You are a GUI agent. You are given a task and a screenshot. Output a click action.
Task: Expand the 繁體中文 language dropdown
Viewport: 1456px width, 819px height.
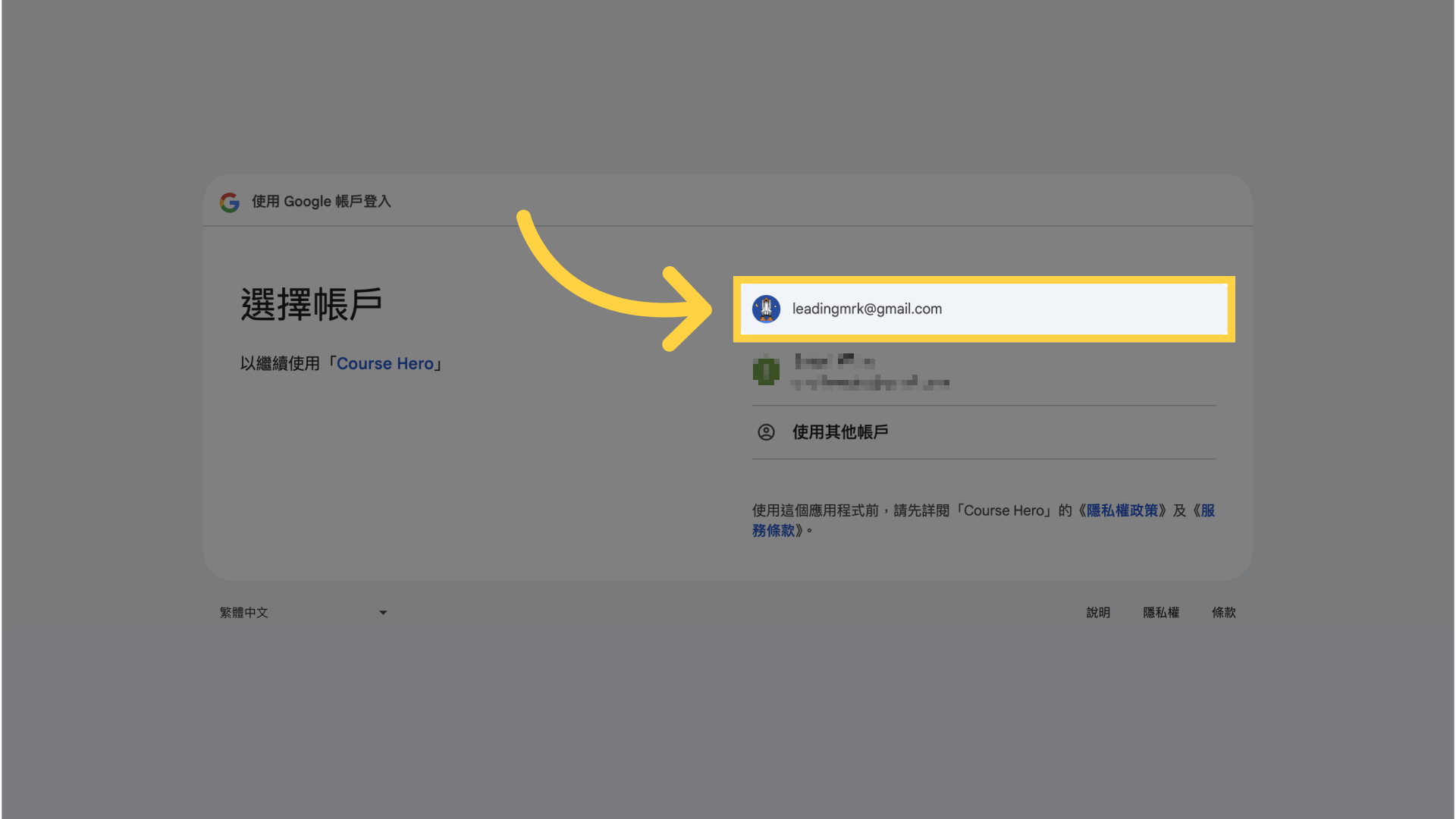pos(303,613)
